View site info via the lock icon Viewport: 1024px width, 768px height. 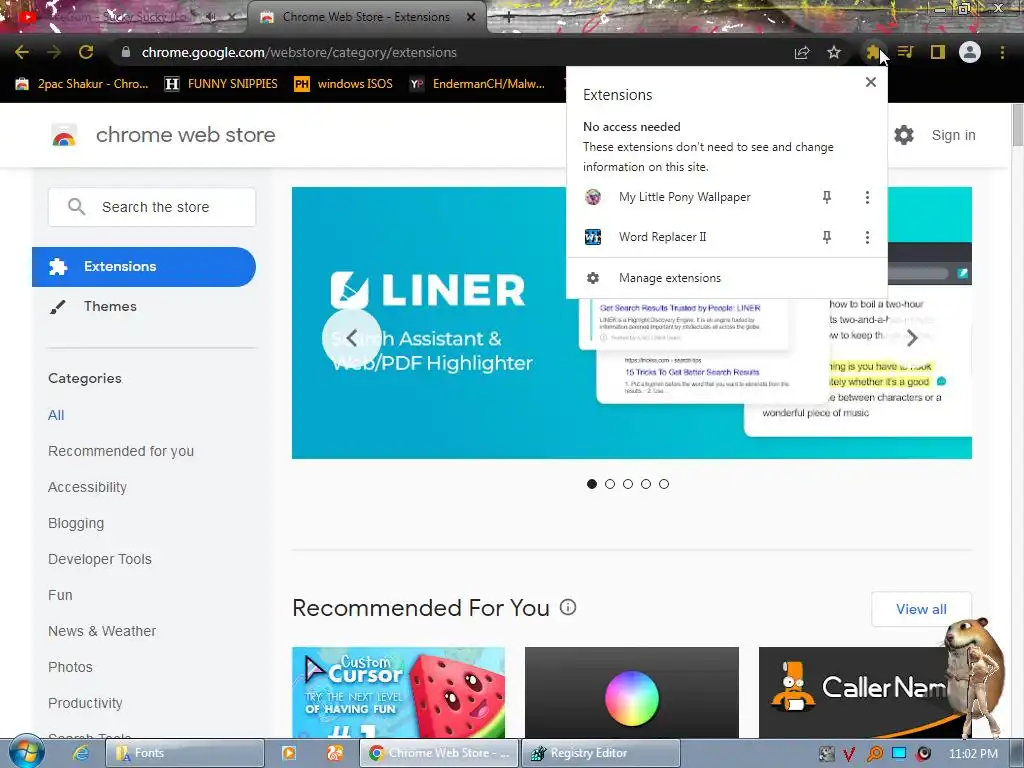click(x=126, y=52)
